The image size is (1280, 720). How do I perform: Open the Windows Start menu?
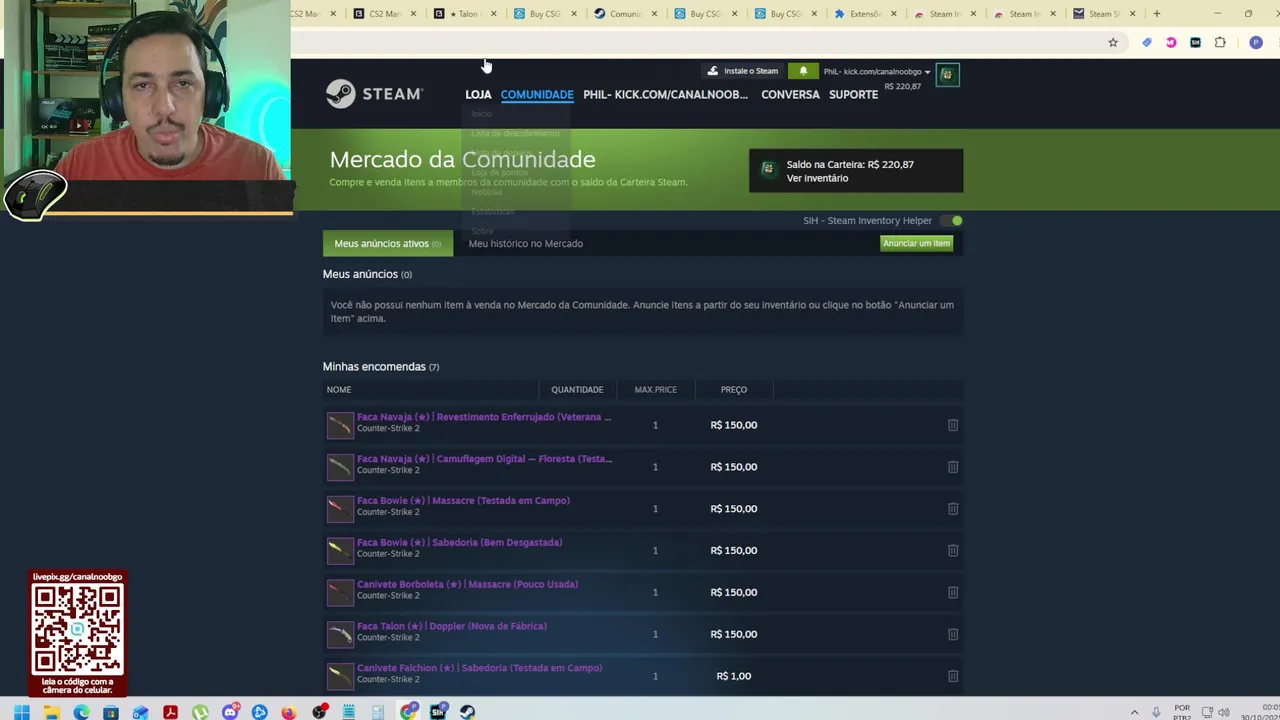(21, 712)
